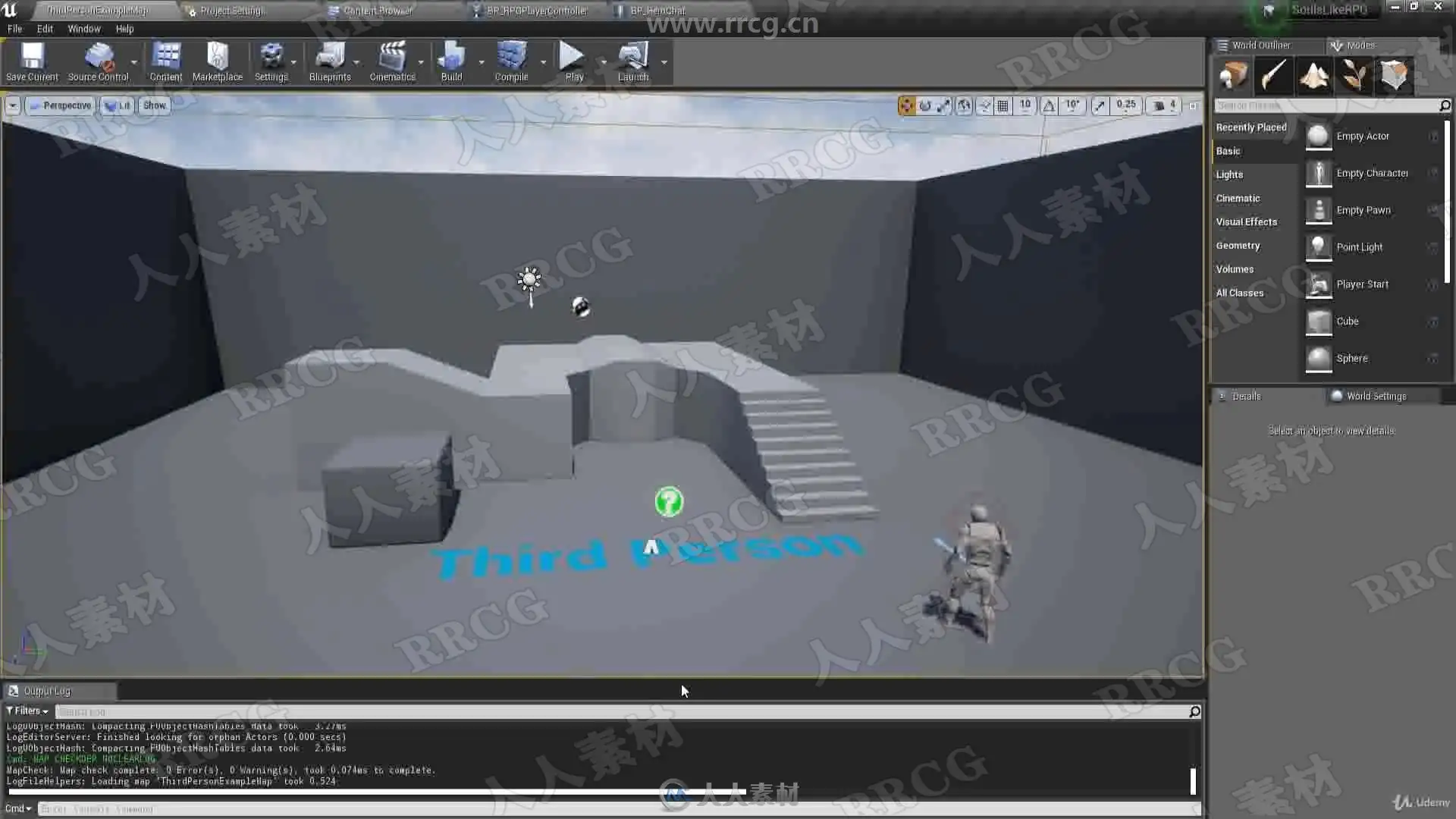This screenshot has width=1456, height=819.
Task: Open the Window menu
Action: pos(83,29)
